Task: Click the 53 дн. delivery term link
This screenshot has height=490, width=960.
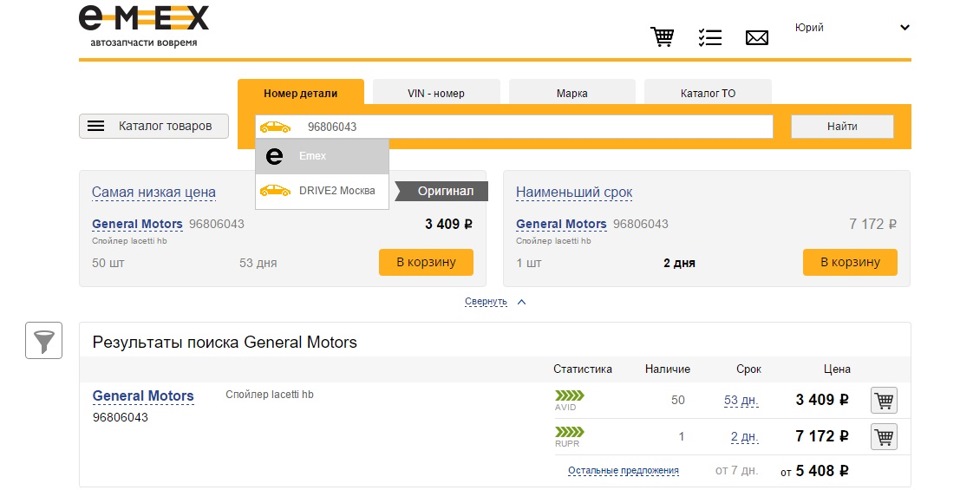Action: tap(741, 401)
